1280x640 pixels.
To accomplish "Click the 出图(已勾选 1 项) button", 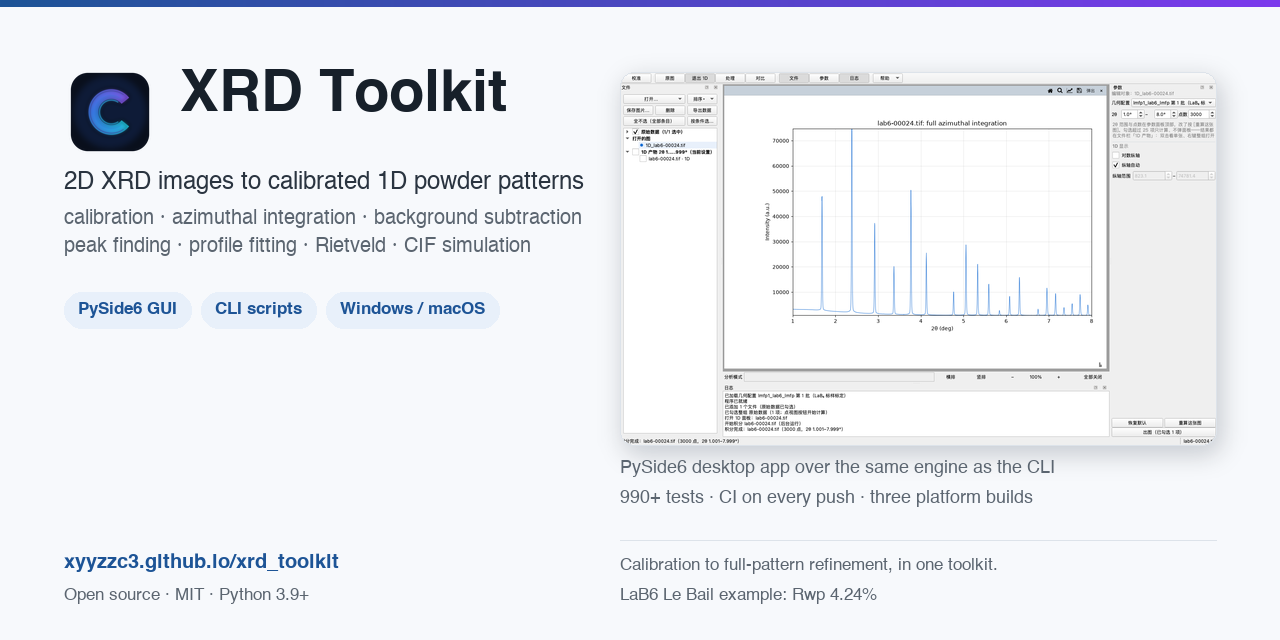I will (1164, 432).
